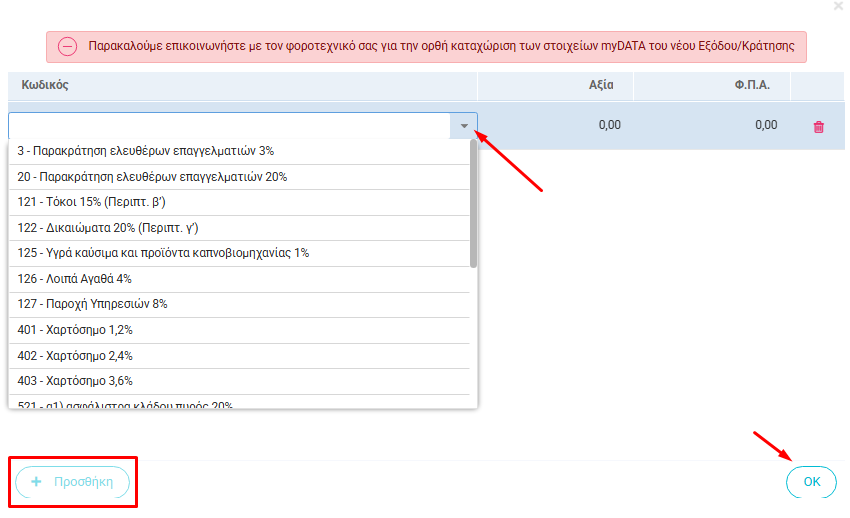Click the red warning circle icon
The image size is (850, 518).
pos(67,46)
